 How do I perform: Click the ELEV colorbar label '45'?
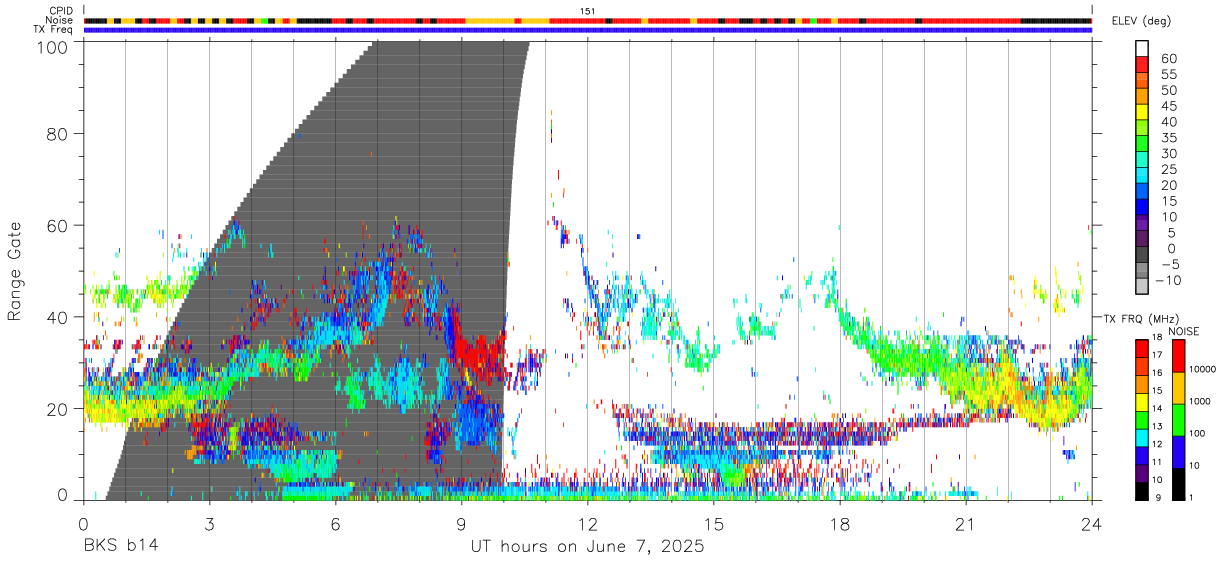tap(1168, 106)
